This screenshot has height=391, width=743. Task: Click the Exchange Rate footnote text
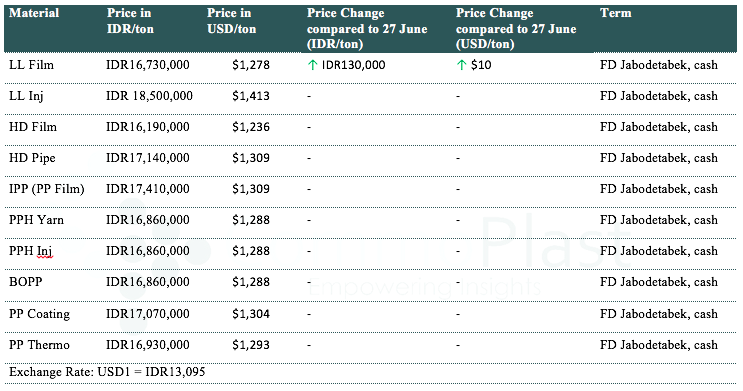coord(107,372)
